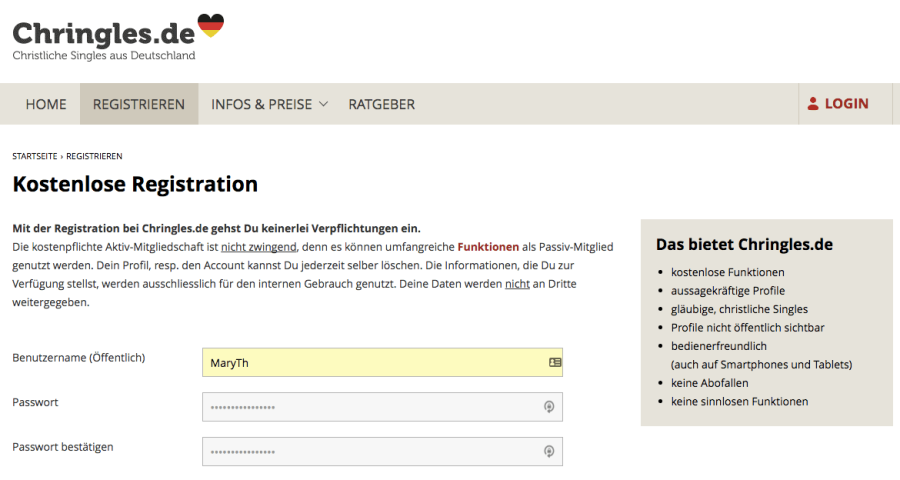The height and width of the screenshot is (480, 900).
Task: Click the STARTSEITE breadcrumb link
Action: [x=35, y=157]
